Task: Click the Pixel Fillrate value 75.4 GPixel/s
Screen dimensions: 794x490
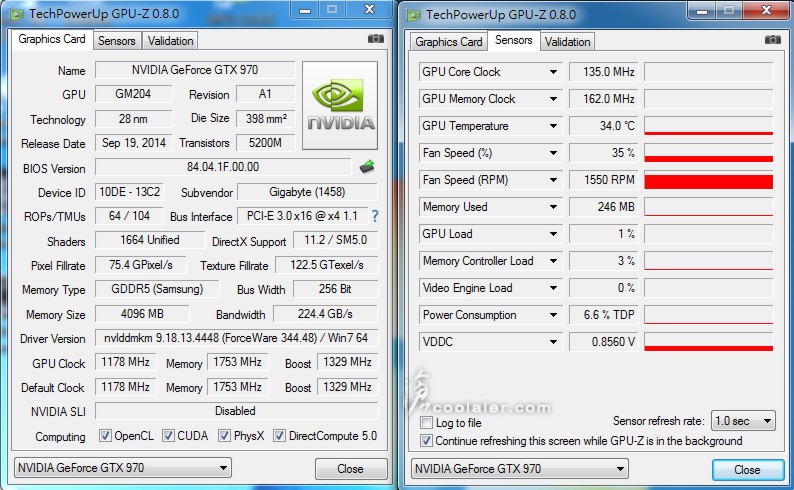Action: coord(141,265)
